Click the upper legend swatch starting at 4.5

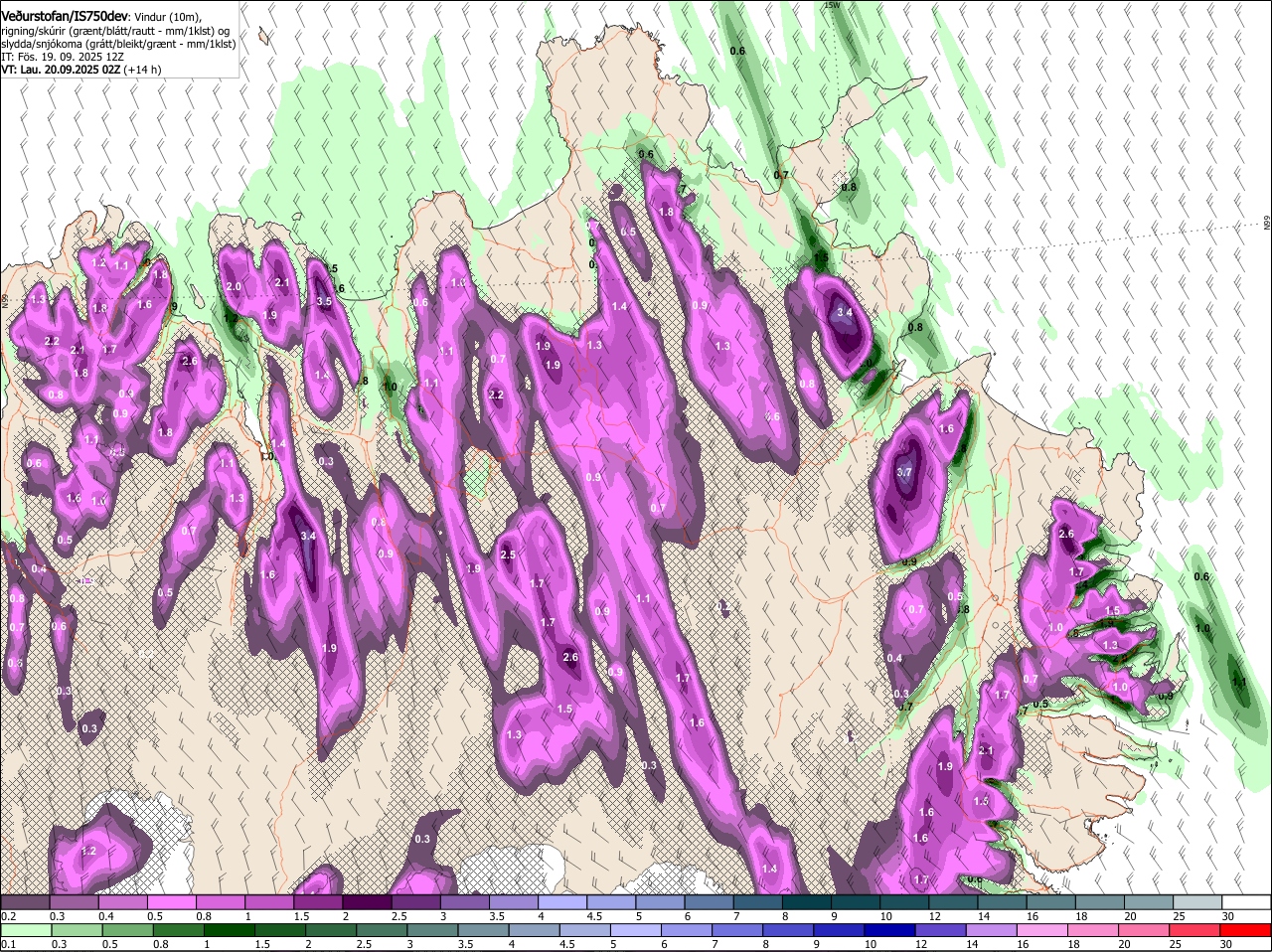[x=609, y=902]
